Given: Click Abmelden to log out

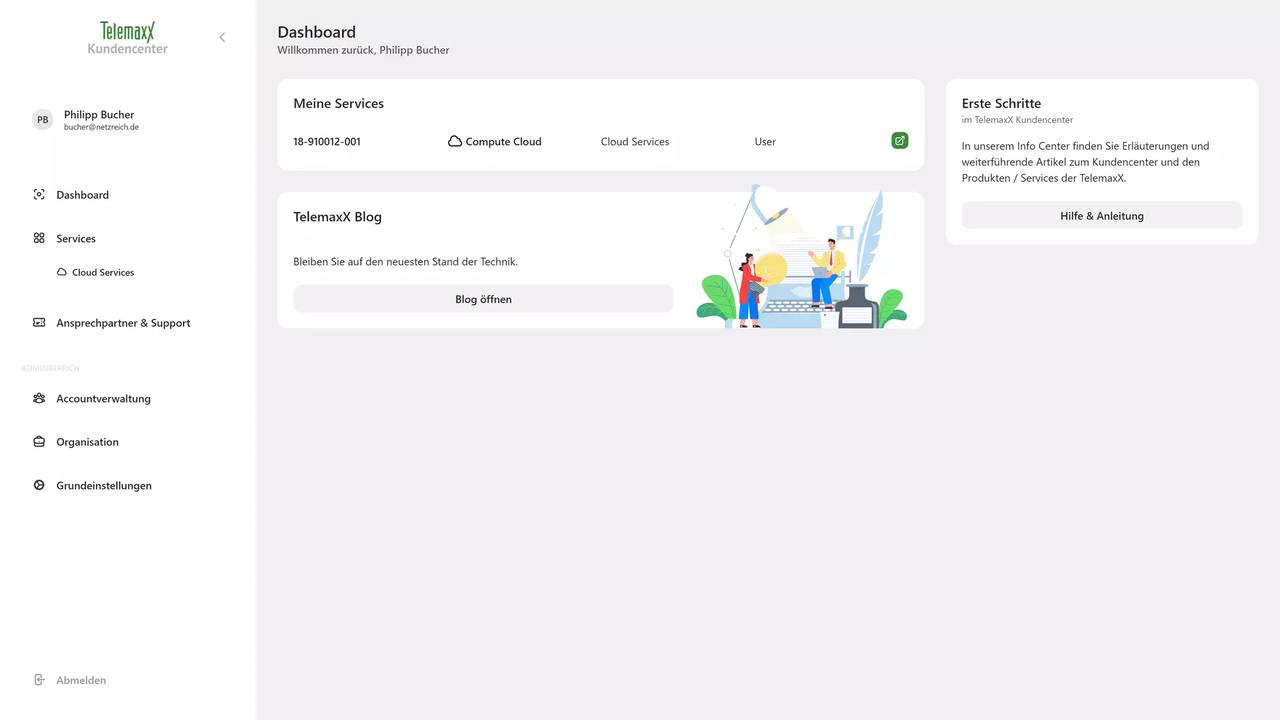Looking at the screenshot, I should coord(81,680).
